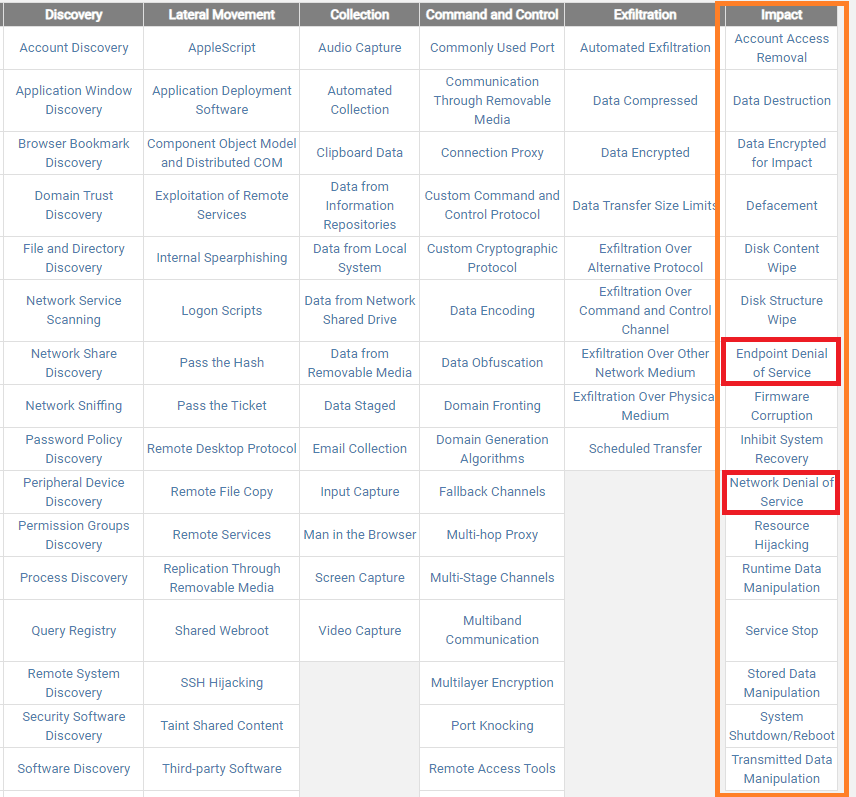Open the Scheduled Transfer technique
Image resolution: width=856 pixels, height=797 pixels.
pyautogui.click(x=645, y=449)
